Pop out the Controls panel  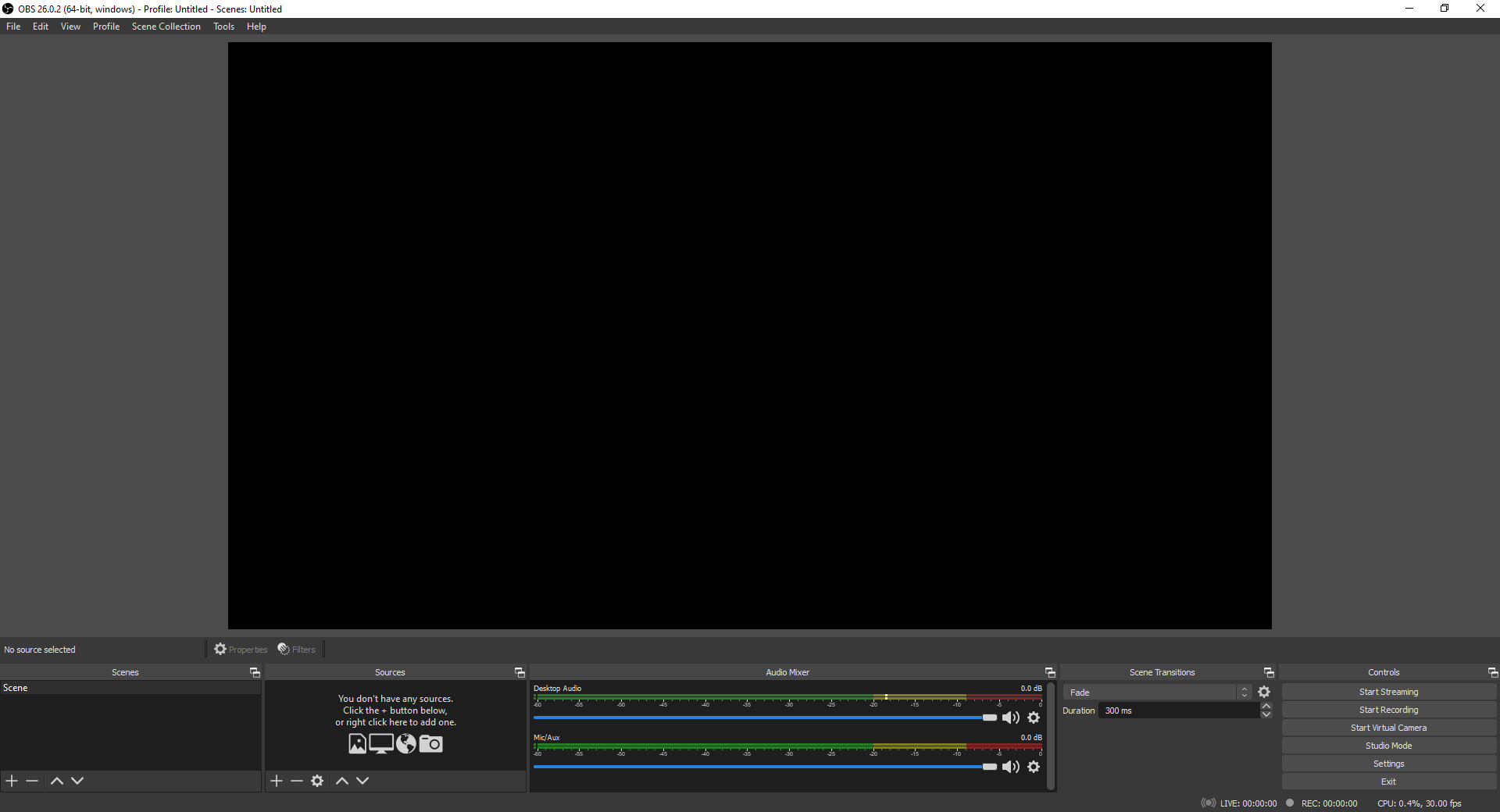click(1492, 672)
